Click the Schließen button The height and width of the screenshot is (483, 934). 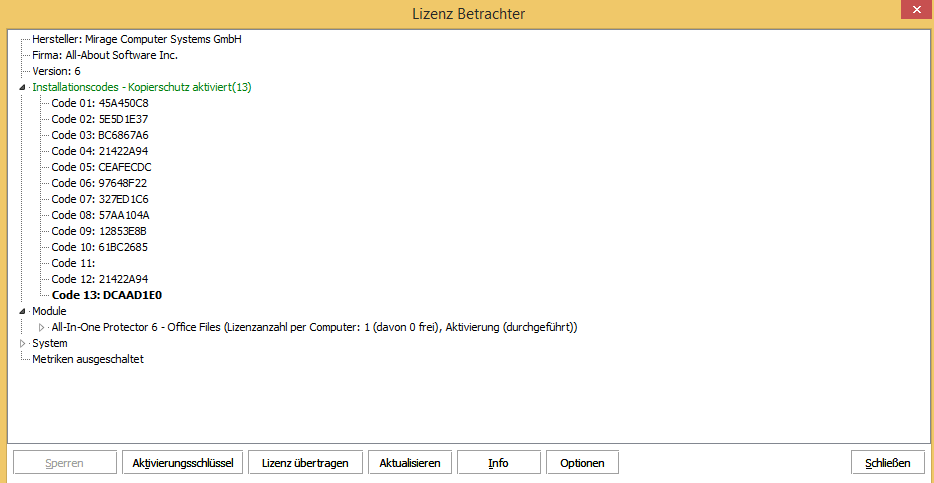[x=887, y=463]
